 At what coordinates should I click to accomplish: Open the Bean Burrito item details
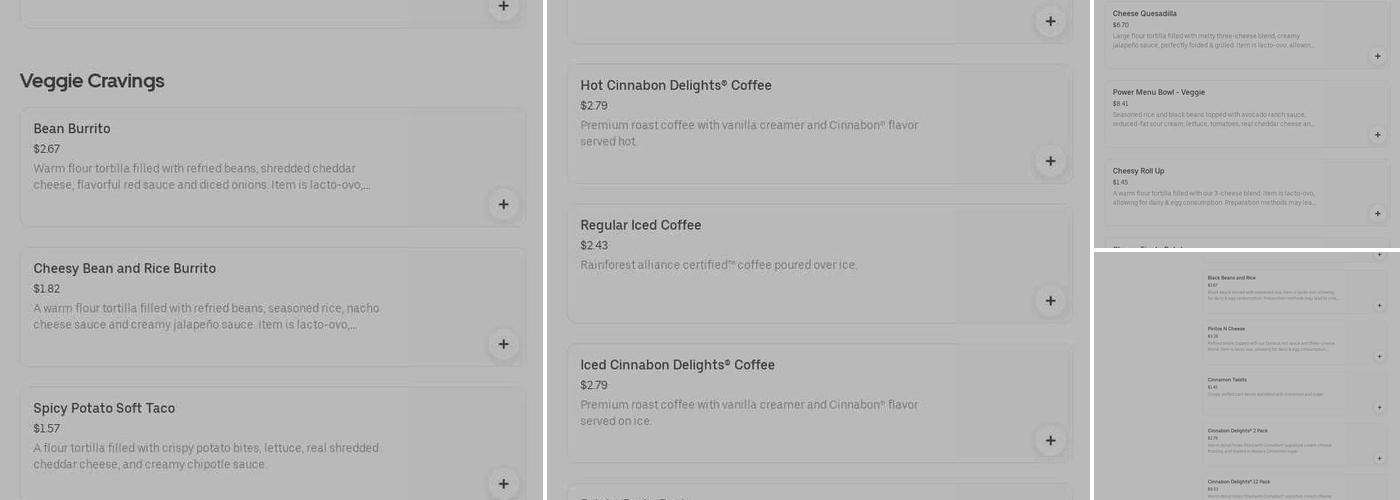click(x=72, y=129)
